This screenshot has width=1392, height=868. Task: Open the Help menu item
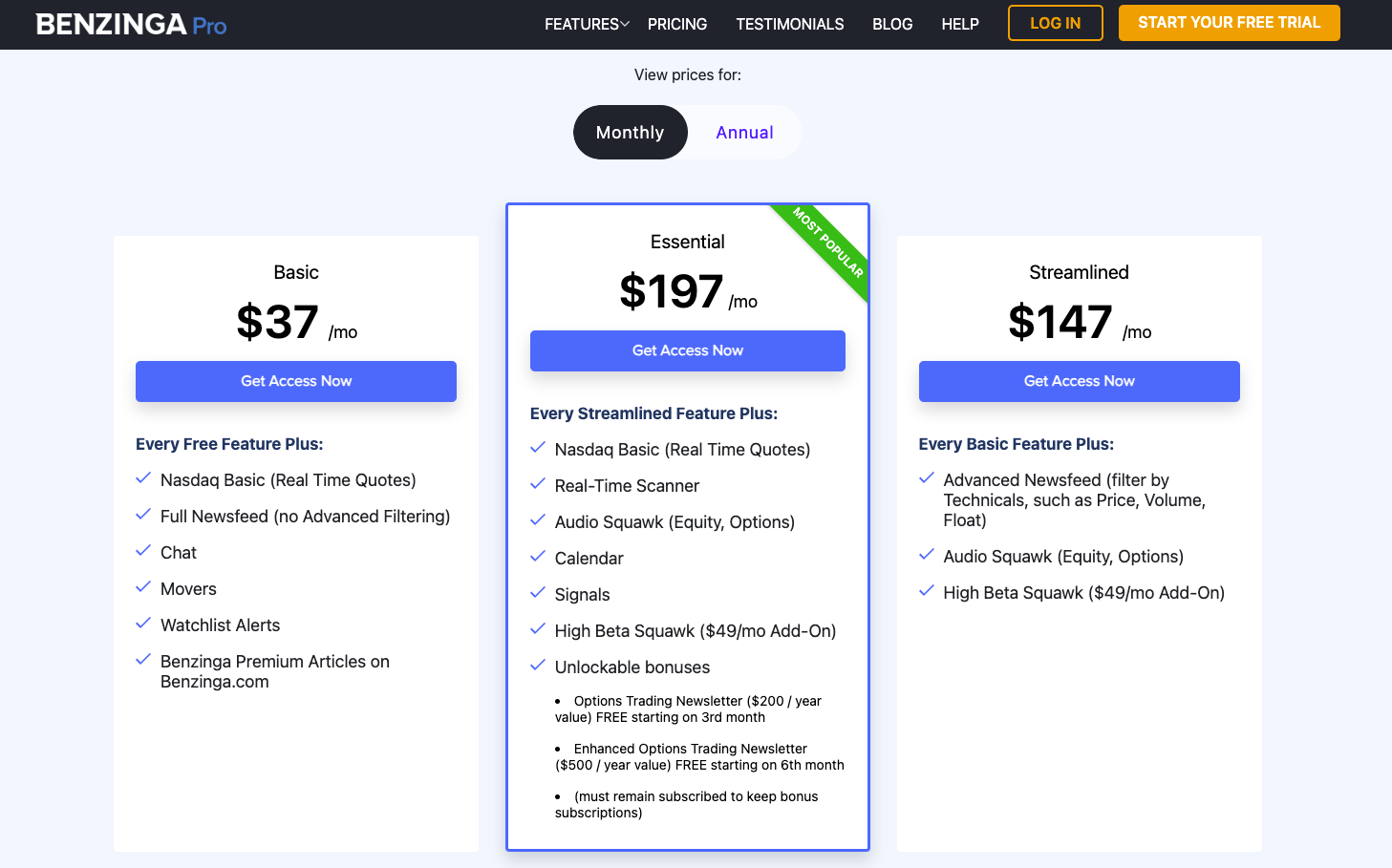tap(960, 24)
